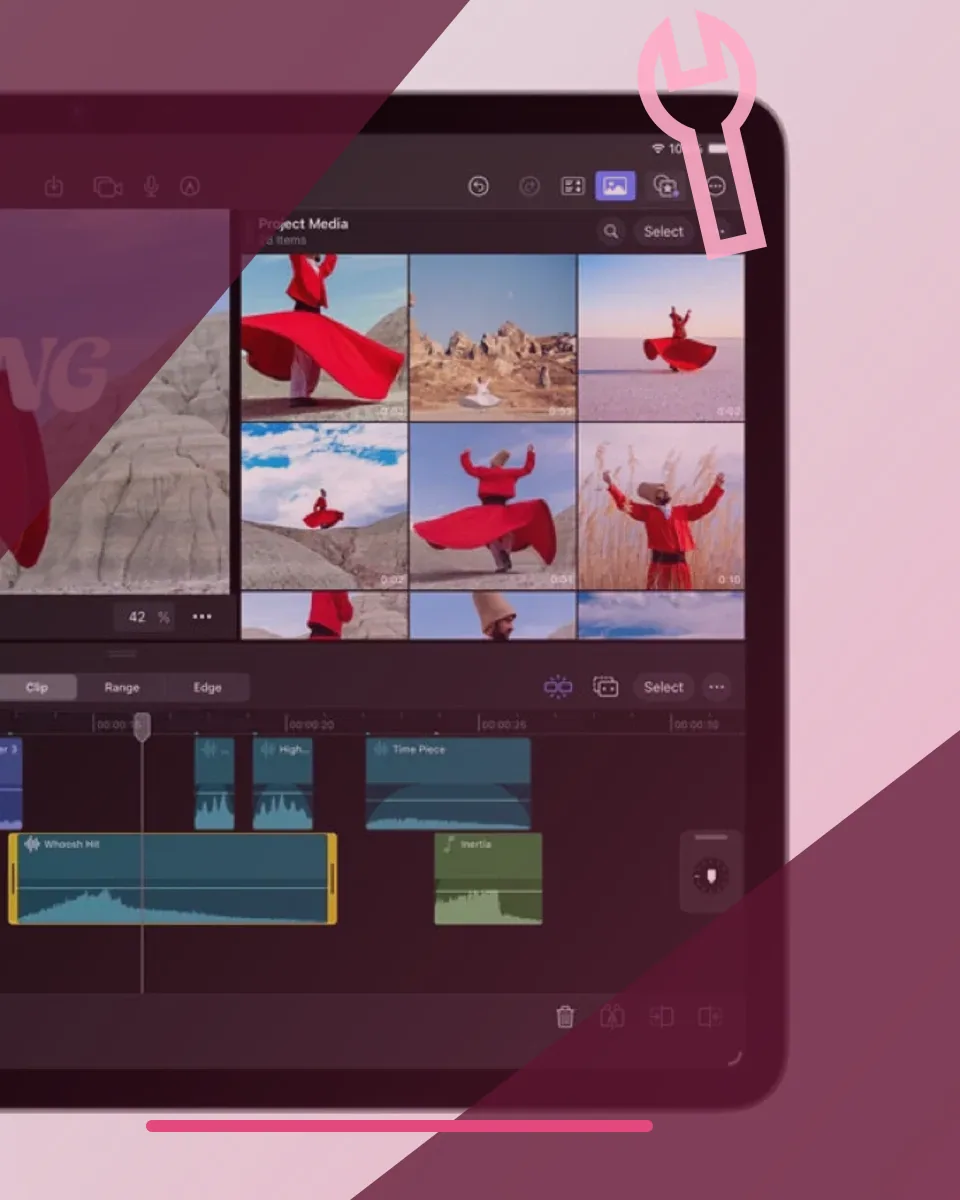Click the Wi-Fi status icon

pyautogui.click(x=657, y=149)
